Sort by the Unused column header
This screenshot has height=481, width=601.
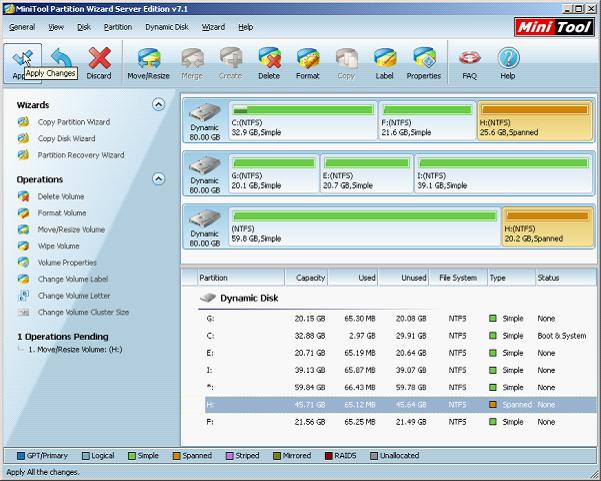click(x=404, y=277)
